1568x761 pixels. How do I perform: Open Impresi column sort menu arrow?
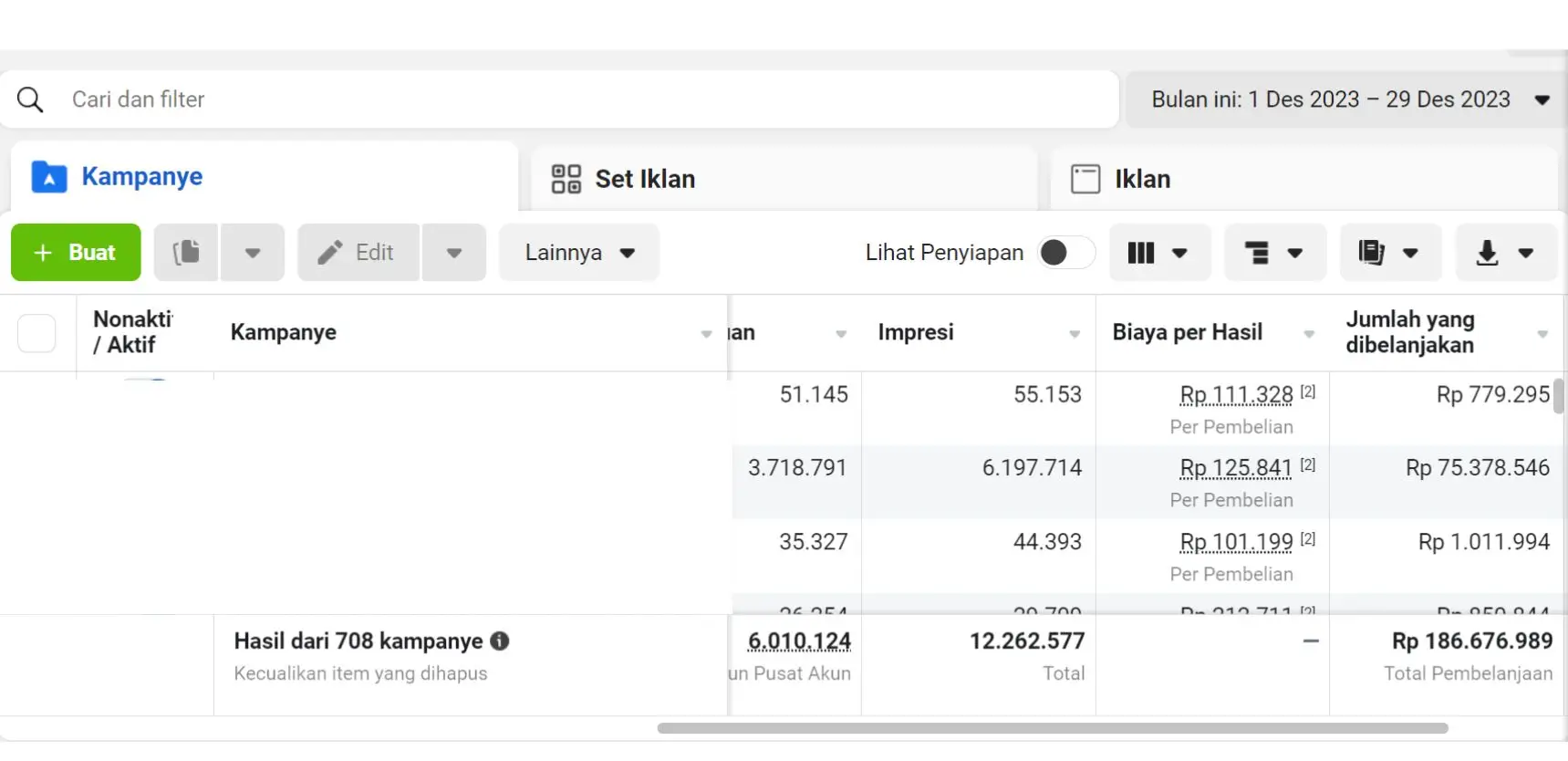1075,334
